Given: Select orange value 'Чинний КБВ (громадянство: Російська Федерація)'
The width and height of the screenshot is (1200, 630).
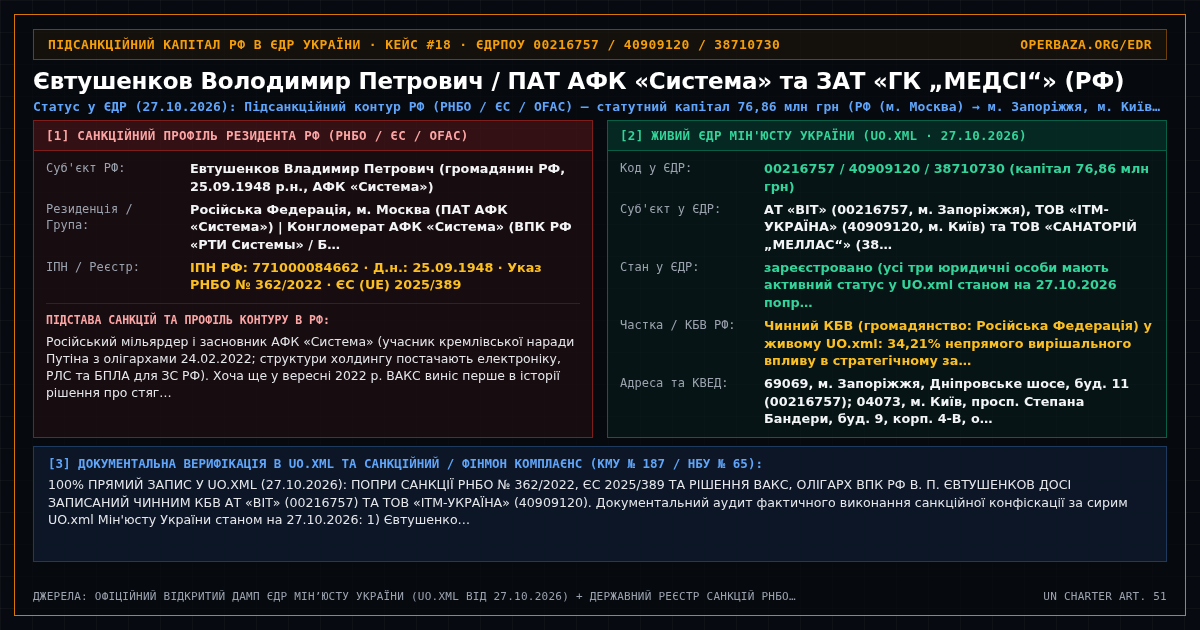Looking at the screenshot, I should point(957,343).
